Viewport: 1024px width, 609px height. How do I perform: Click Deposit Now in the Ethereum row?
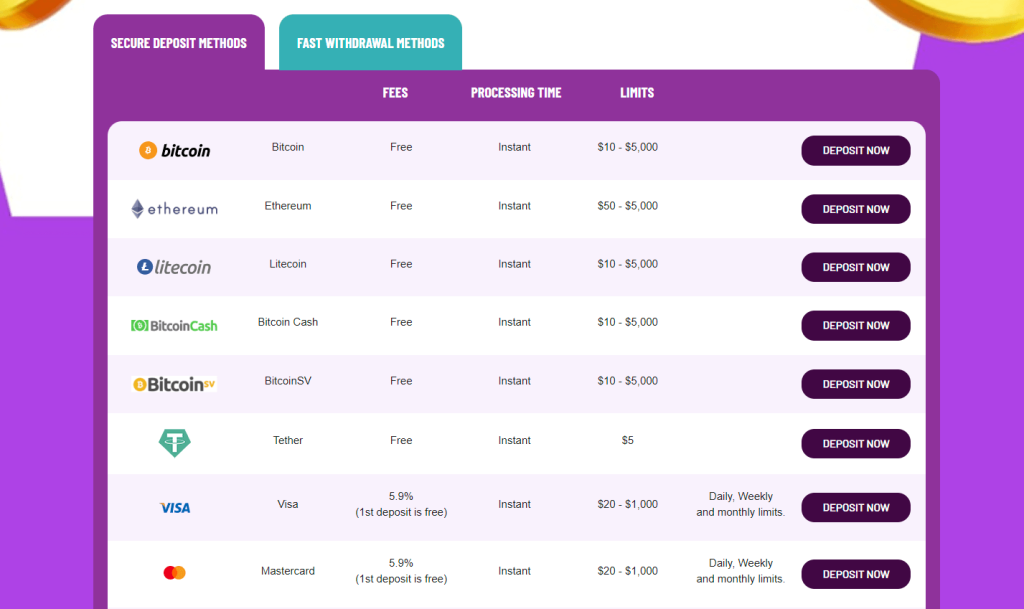[856, 209]
